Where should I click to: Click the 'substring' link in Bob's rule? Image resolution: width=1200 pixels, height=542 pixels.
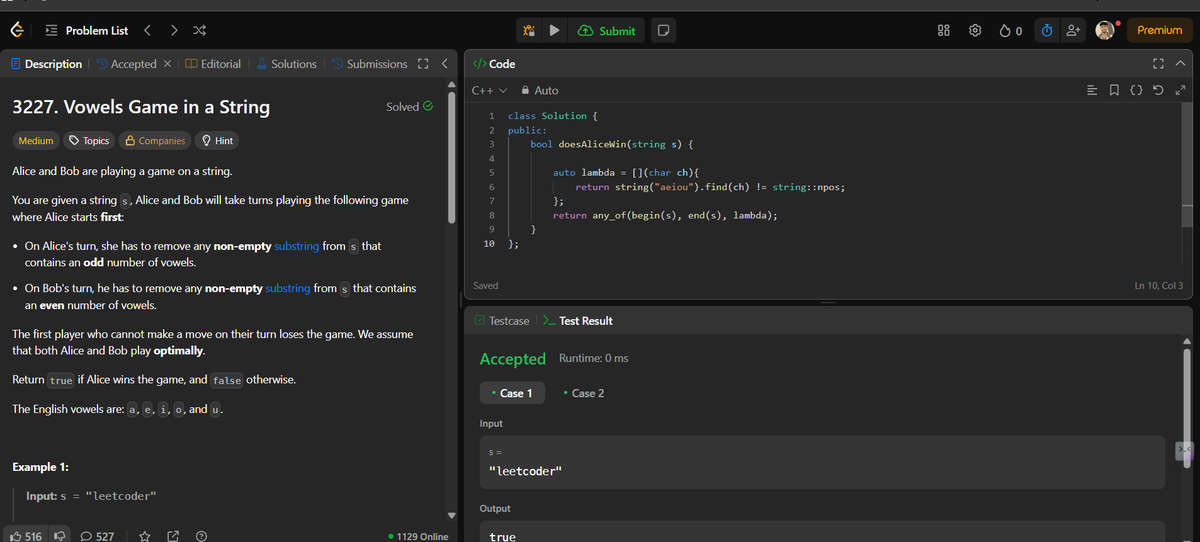[x=288, y=288]
